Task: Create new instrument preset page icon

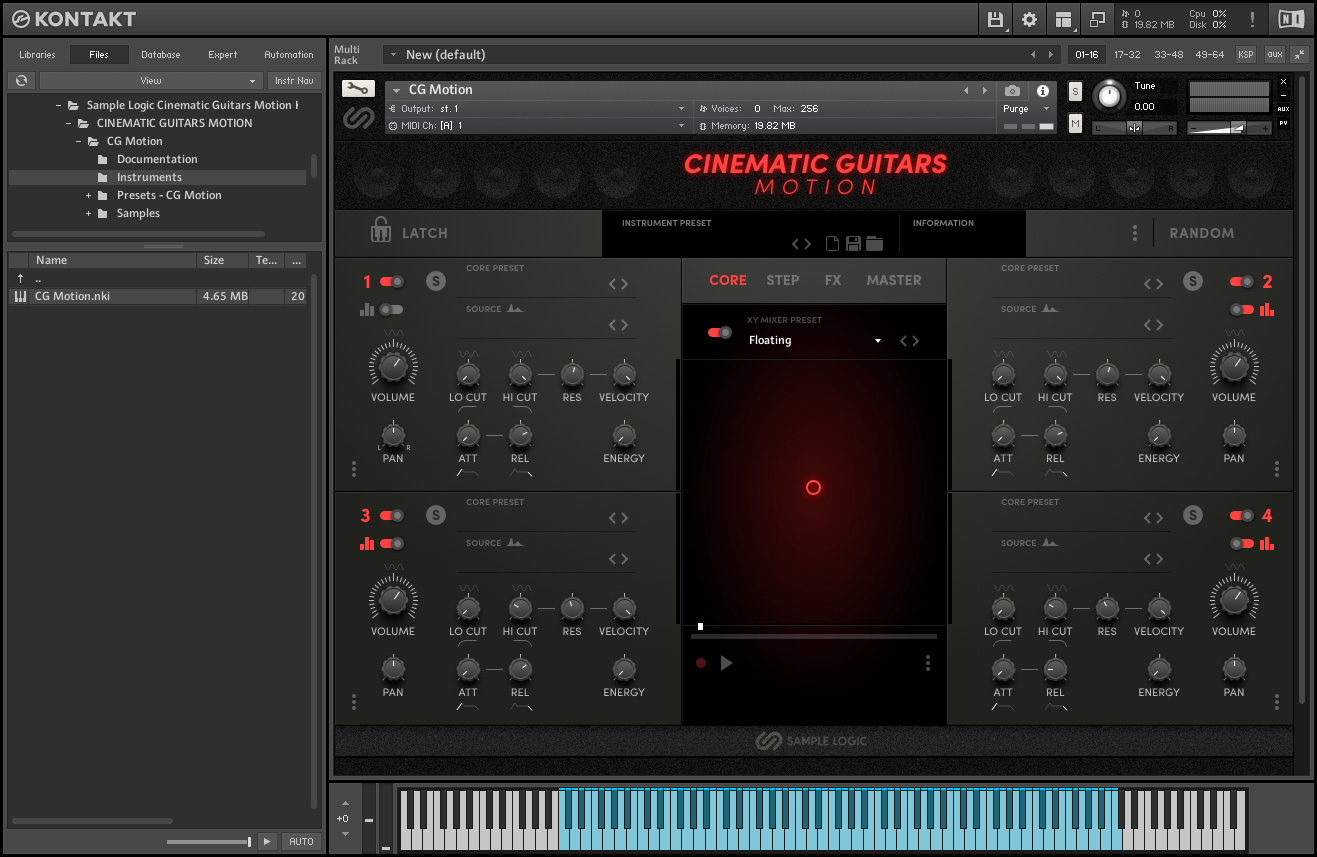Action: 832,243
